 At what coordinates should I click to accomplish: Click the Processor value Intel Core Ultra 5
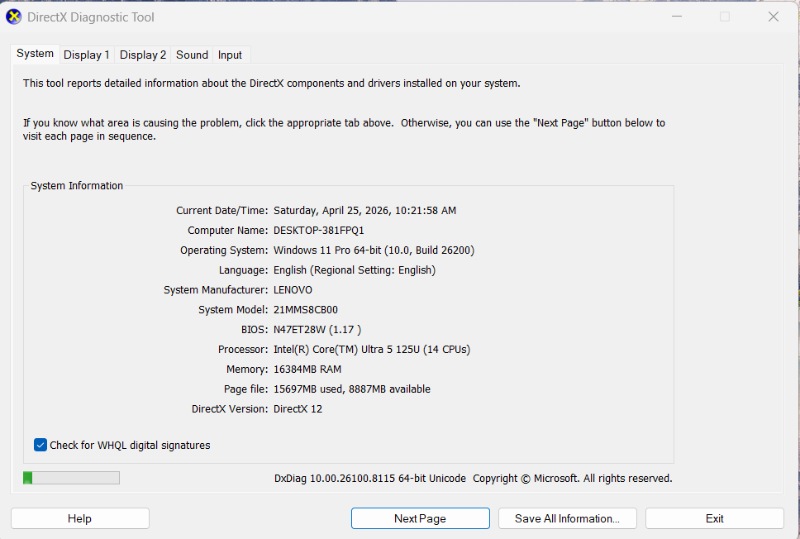click(x=371, y=349)
